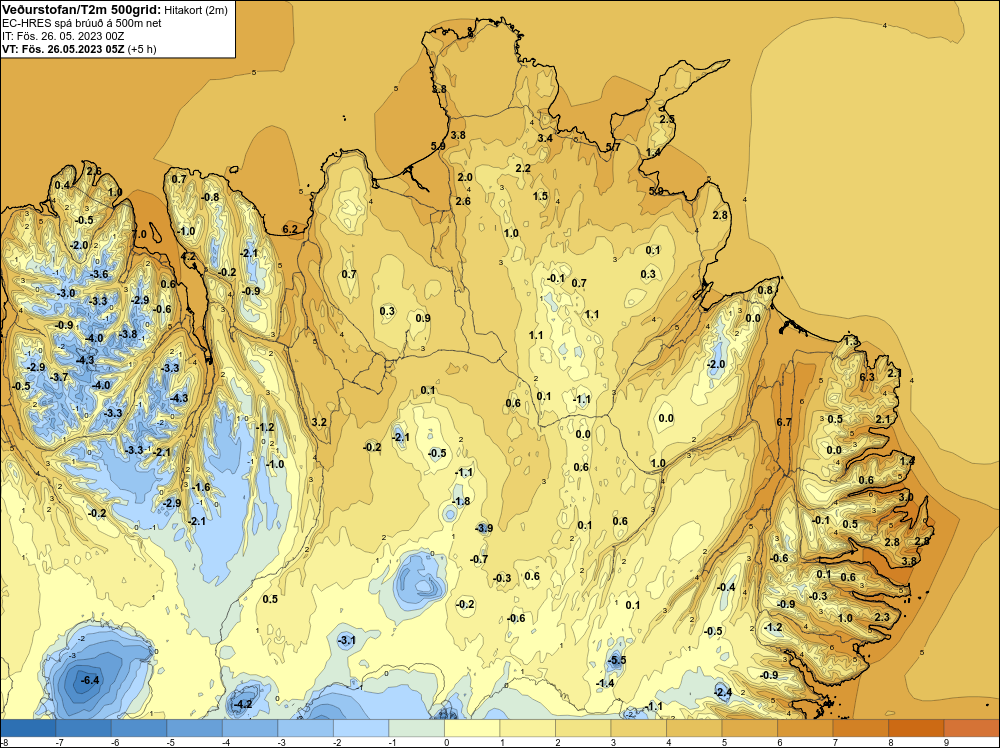This screenshot has height=748, width=1000.
Task: Click the -2.4 temperature label
Action: click(x=723, y=692)
